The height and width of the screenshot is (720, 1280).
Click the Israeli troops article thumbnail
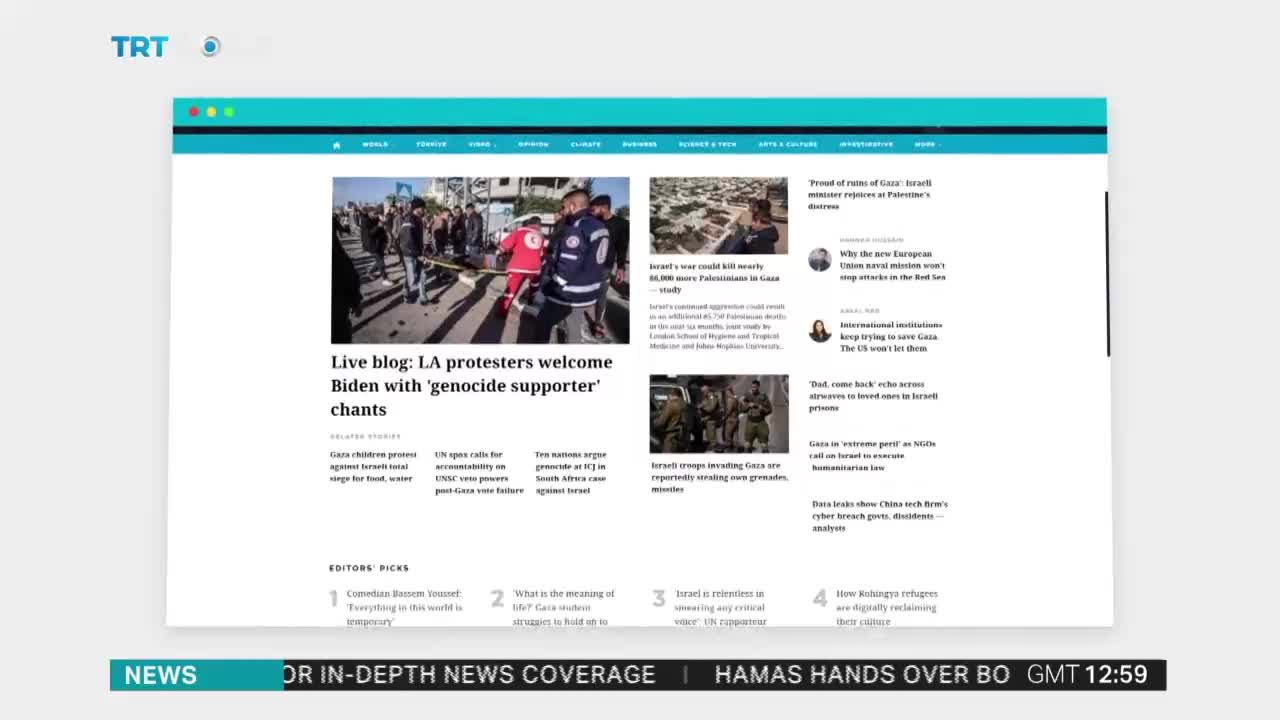click(718, 414)
